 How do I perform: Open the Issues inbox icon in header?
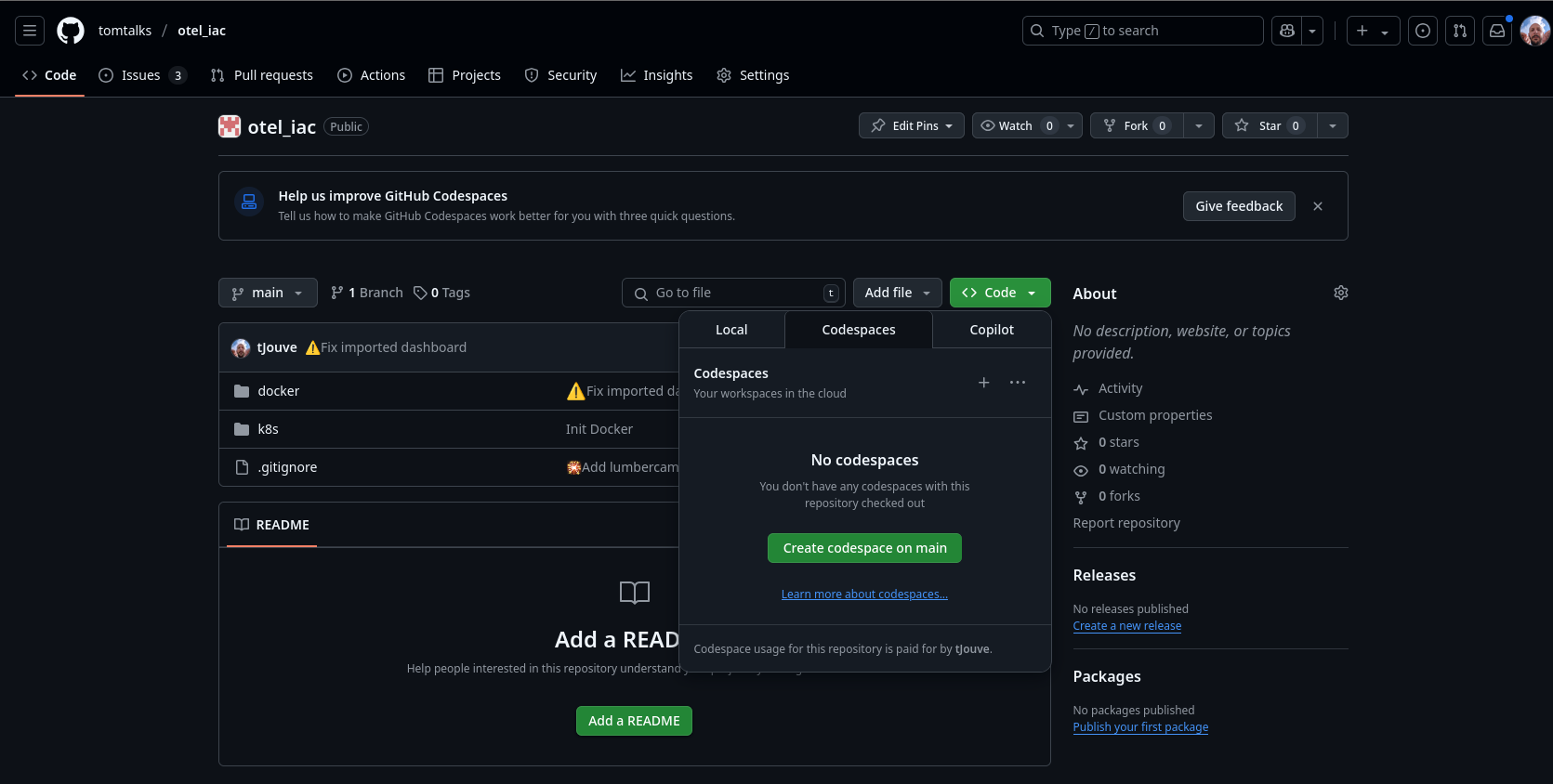point(1423,31)
